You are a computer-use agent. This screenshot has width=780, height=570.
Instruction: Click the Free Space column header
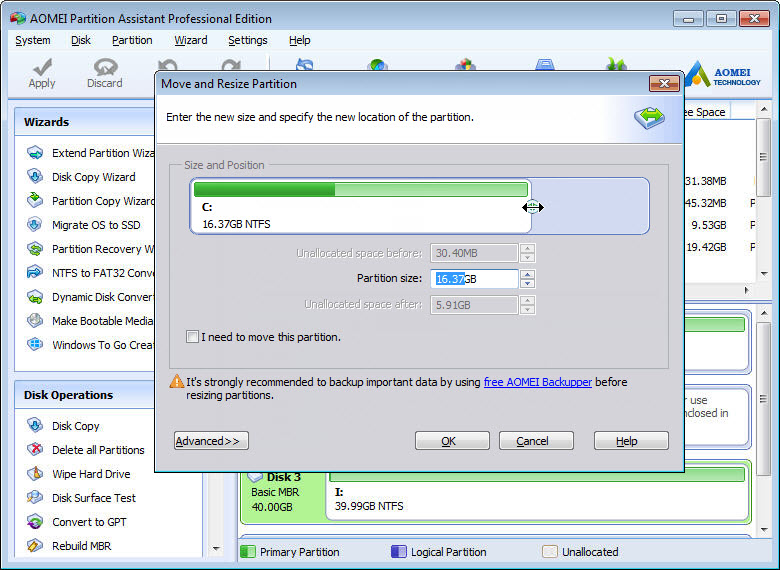point(706,112)
